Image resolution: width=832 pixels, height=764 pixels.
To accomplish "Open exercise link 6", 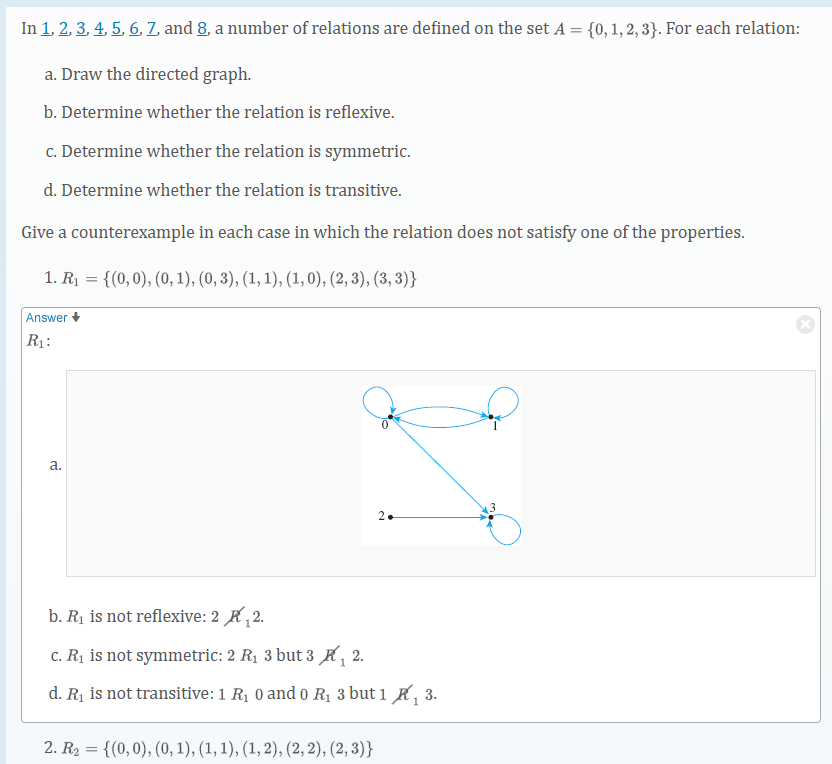I will click(x=133, y=28).
